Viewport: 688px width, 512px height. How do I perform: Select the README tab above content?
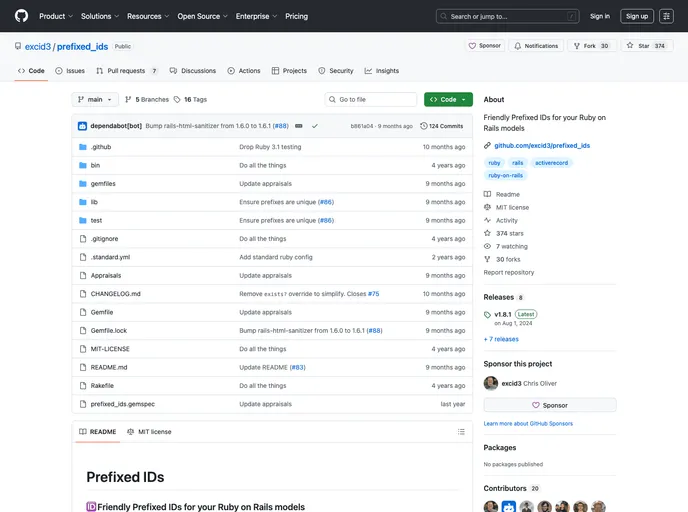97,432
